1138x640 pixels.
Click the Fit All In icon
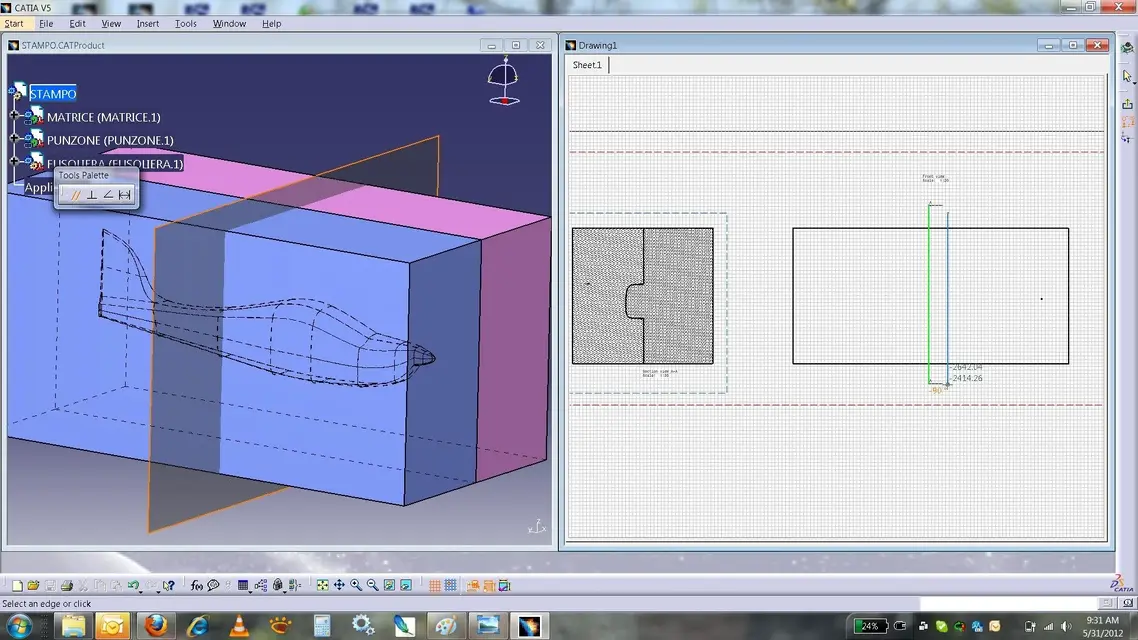[x=322, y=586]
